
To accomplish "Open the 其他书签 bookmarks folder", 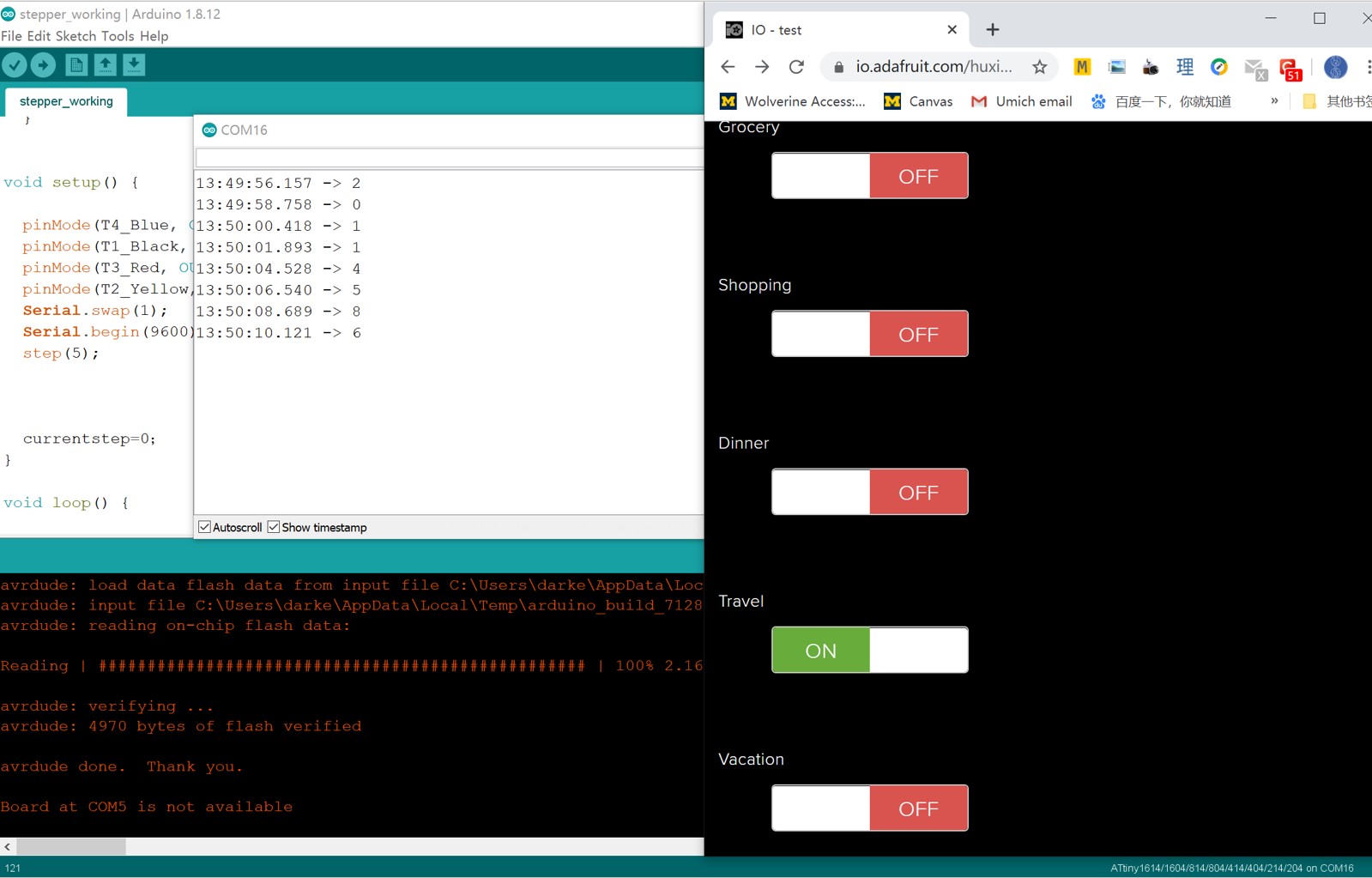I will pos(1337,101).
